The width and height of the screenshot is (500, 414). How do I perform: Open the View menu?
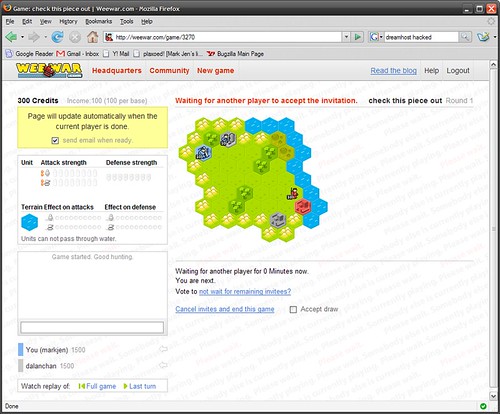point(46,21)
